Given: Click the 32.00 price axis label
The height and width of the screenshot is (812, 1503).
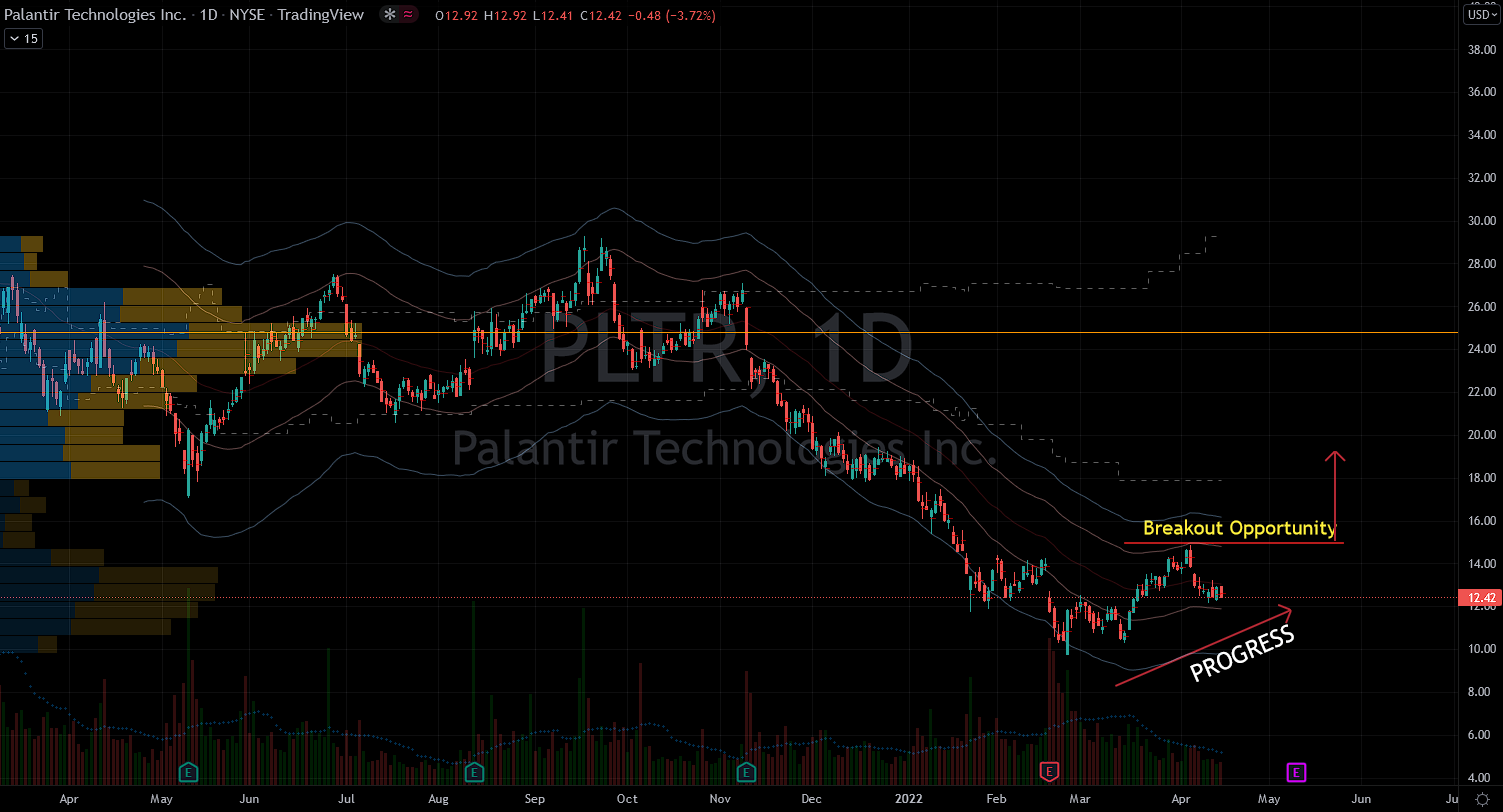Looking at the screenshot, I should [x=1481, y=178].
